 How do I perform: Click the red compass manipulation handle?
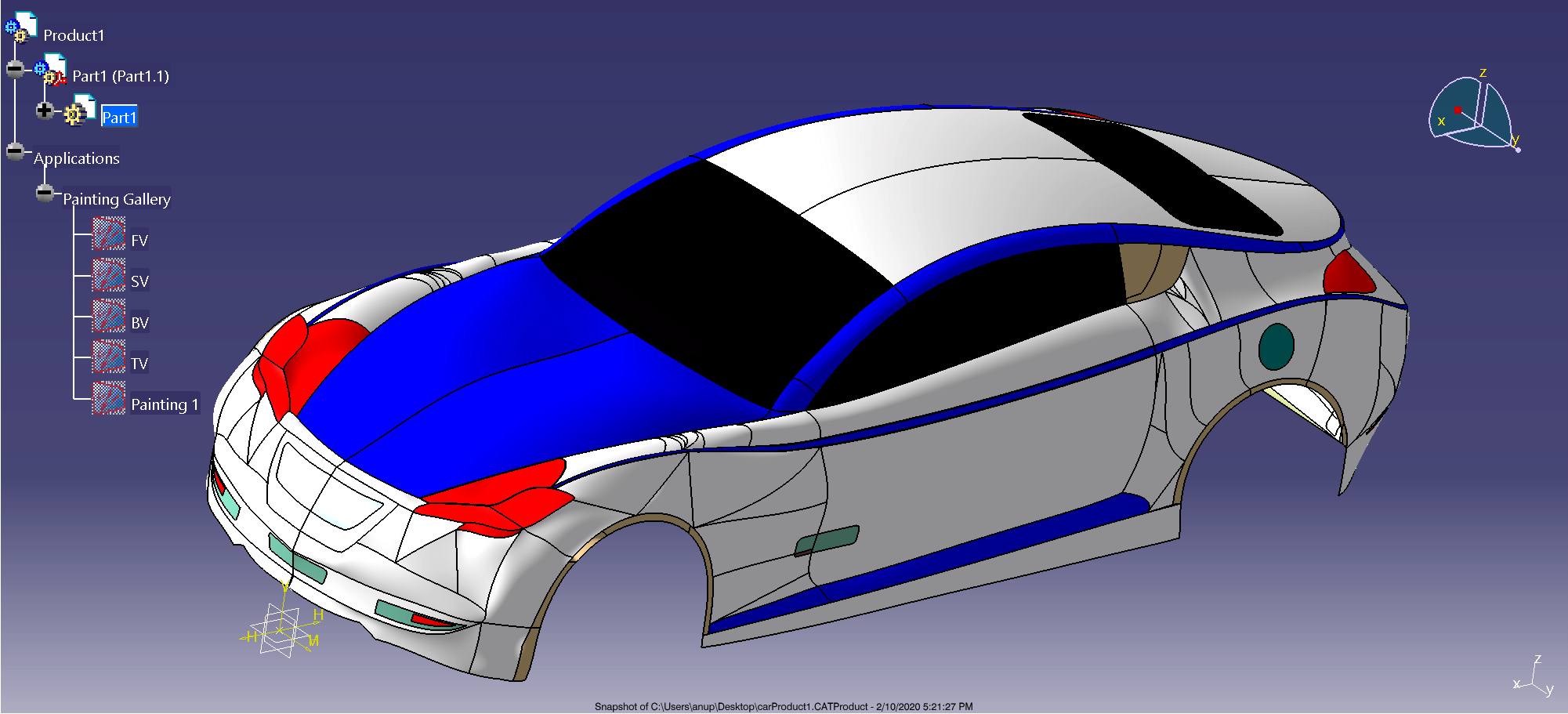(1458, 111)
